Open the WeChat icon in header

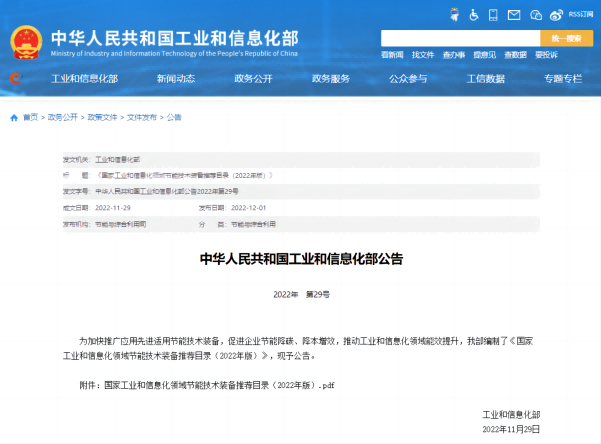535,15
